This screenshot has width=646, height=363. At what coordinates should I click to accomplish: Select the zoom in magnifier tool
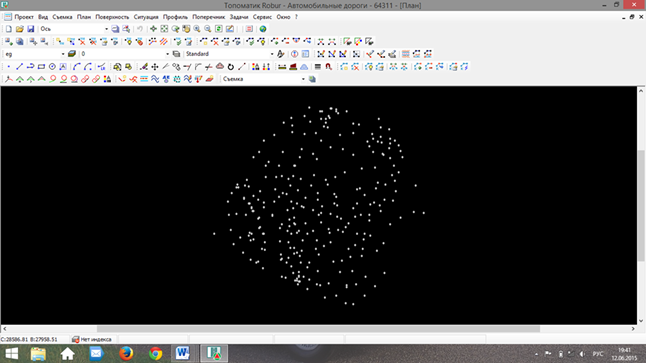pyautogui.click(x=197, y=29)
